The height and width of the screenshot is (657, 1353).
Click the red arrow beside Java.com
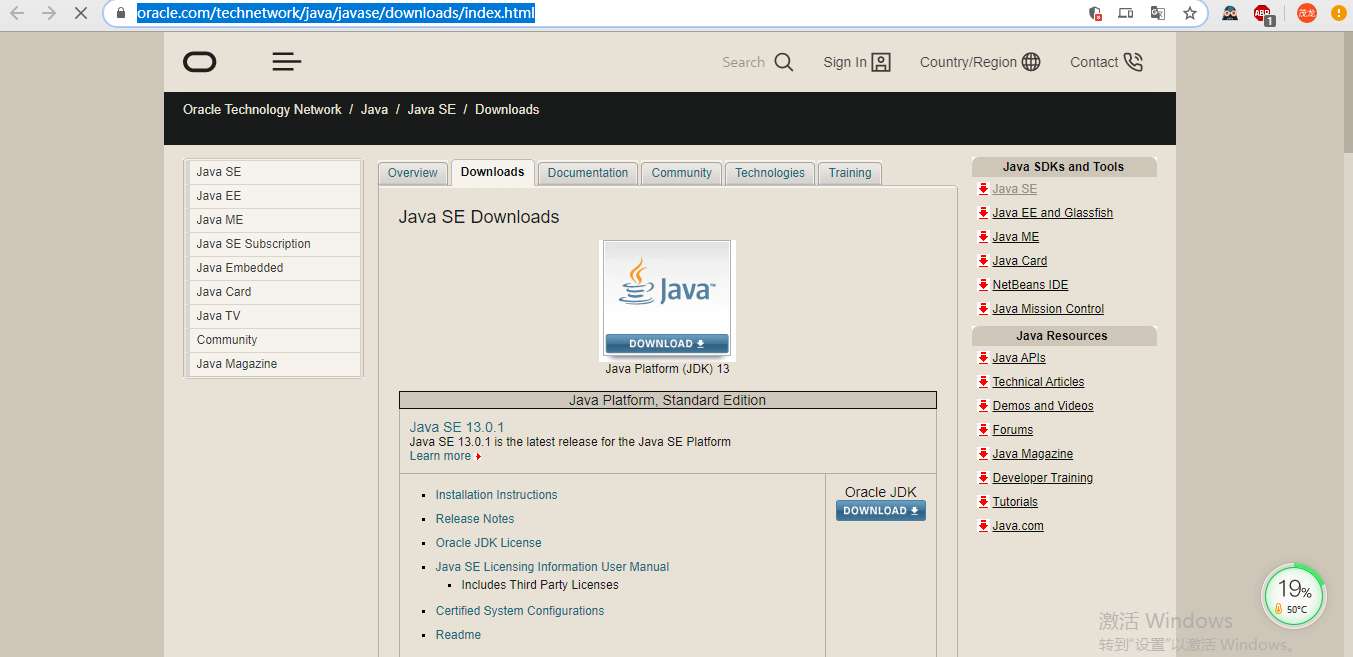click(983, 526)
